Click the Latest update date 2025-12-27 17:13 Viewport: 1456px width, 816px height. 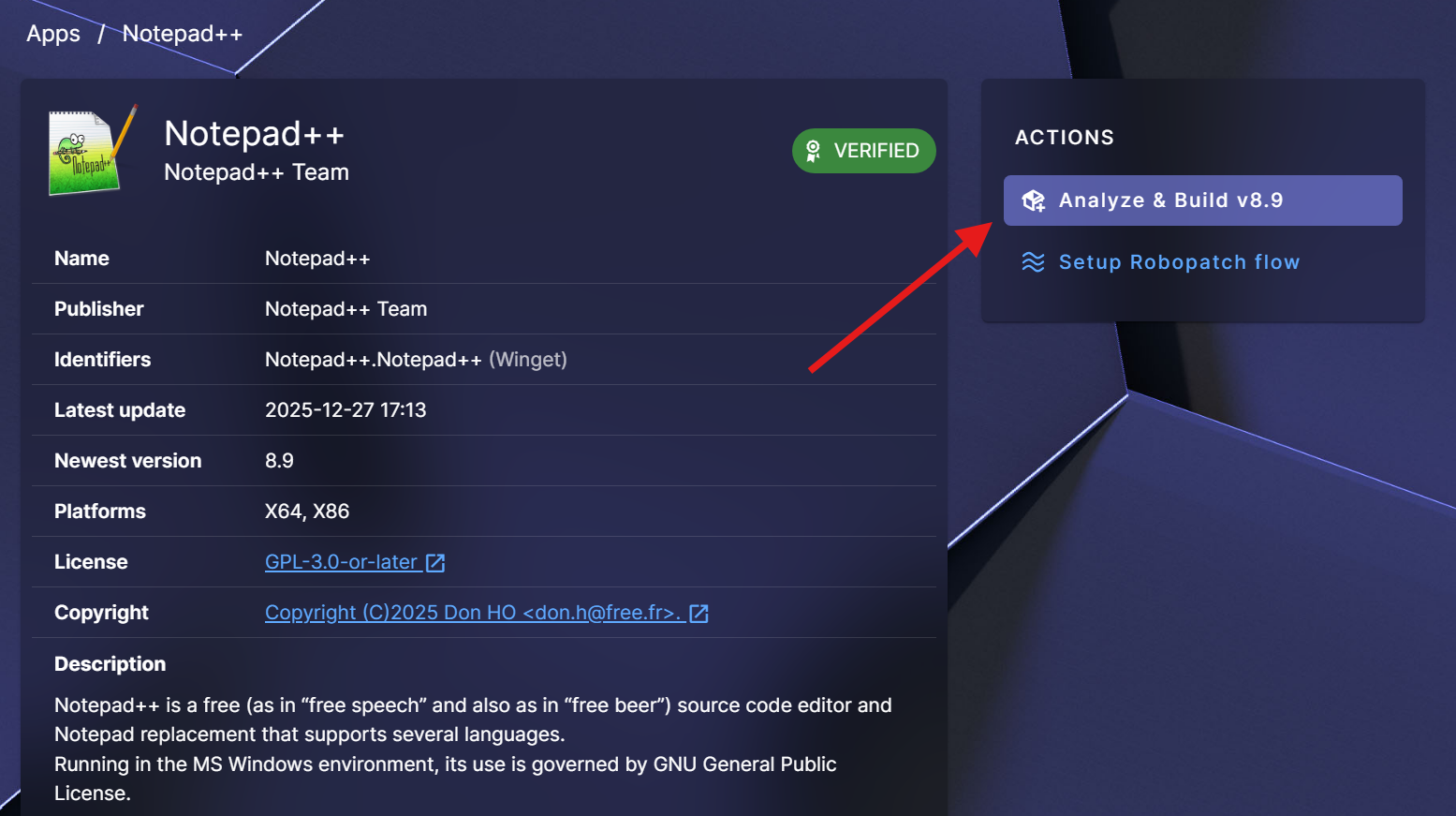point(346,410)
